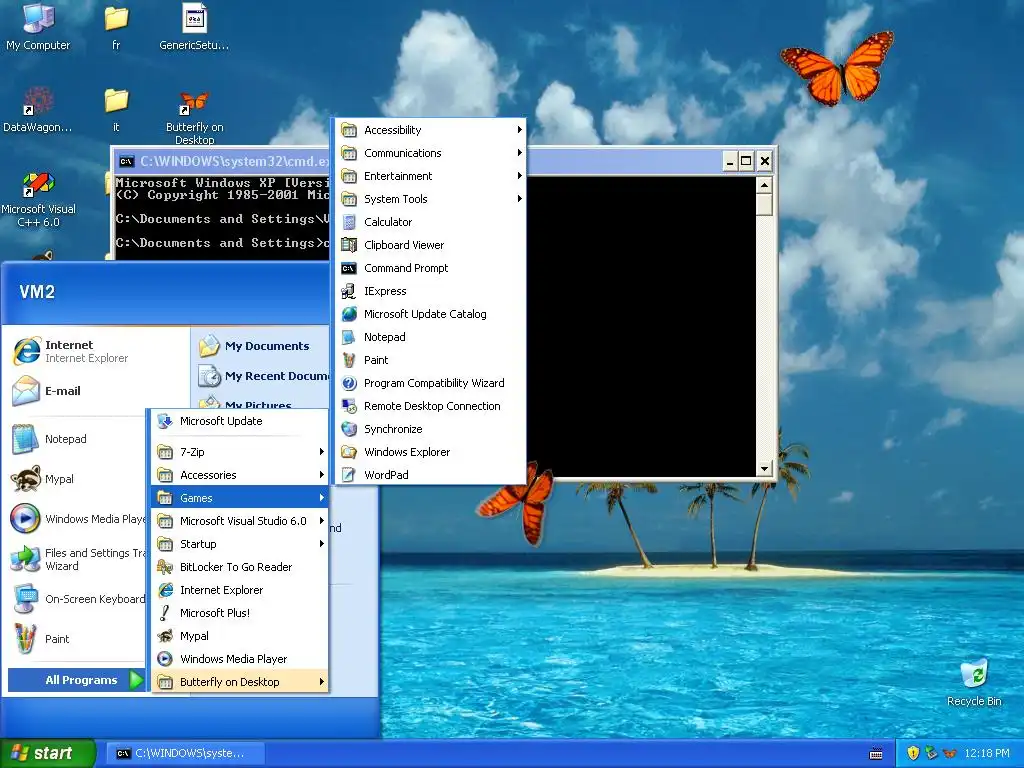Click cmd window scroll down arrow
The height and width of the screenshot is (768, 1024).
764,468
